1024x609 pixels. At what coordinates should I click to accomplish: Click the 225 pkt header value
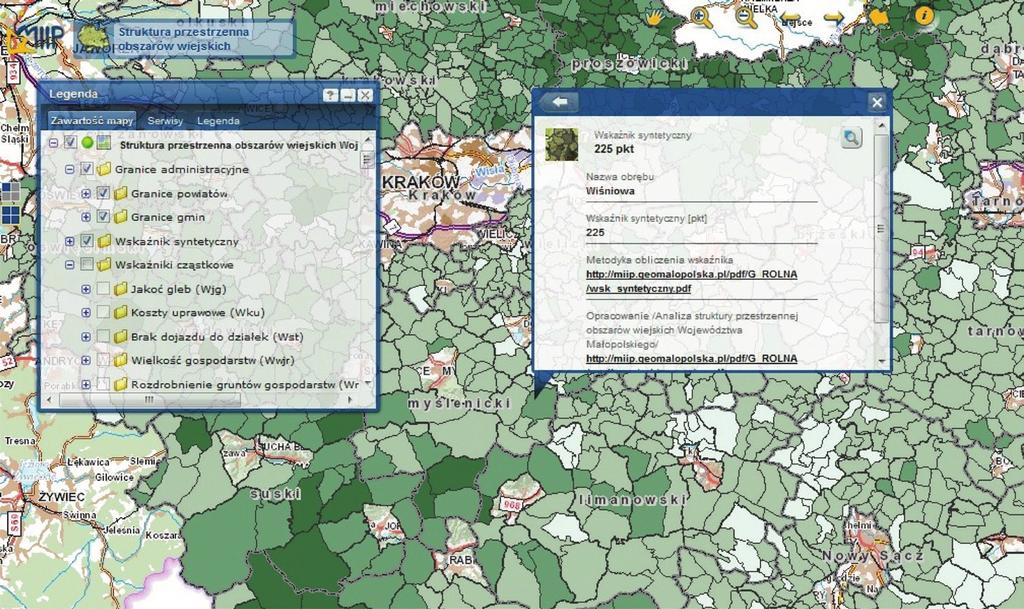pos(614,148)
